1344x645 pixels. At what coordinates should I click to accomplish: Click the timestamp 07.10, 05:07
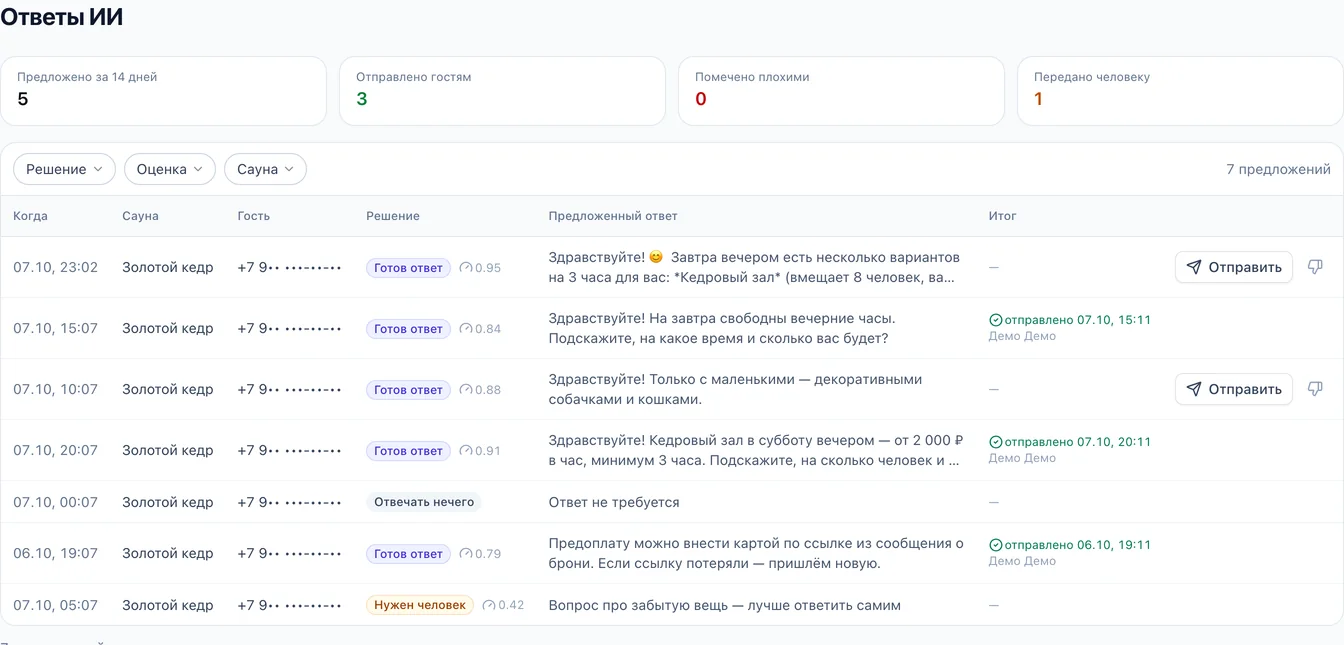coord(56,605)
